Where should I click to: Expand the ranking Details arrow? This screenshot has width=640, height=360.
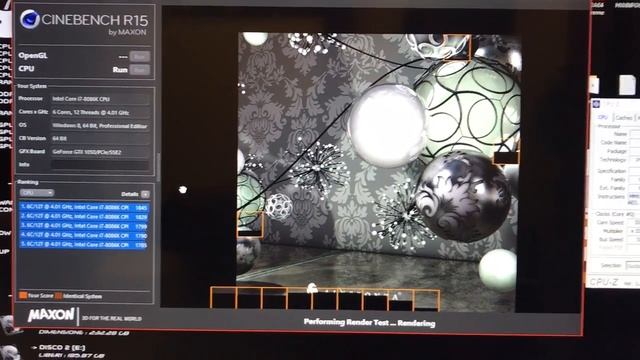click(145, 194)
